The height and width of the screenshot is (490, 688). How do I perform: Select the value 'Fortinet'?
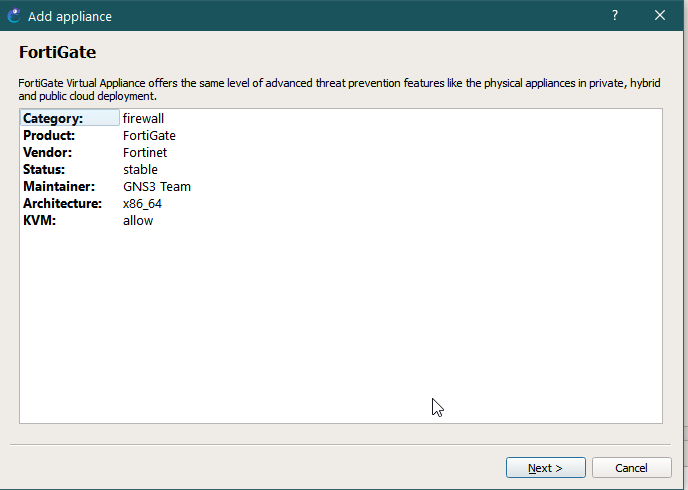[145, 153]
